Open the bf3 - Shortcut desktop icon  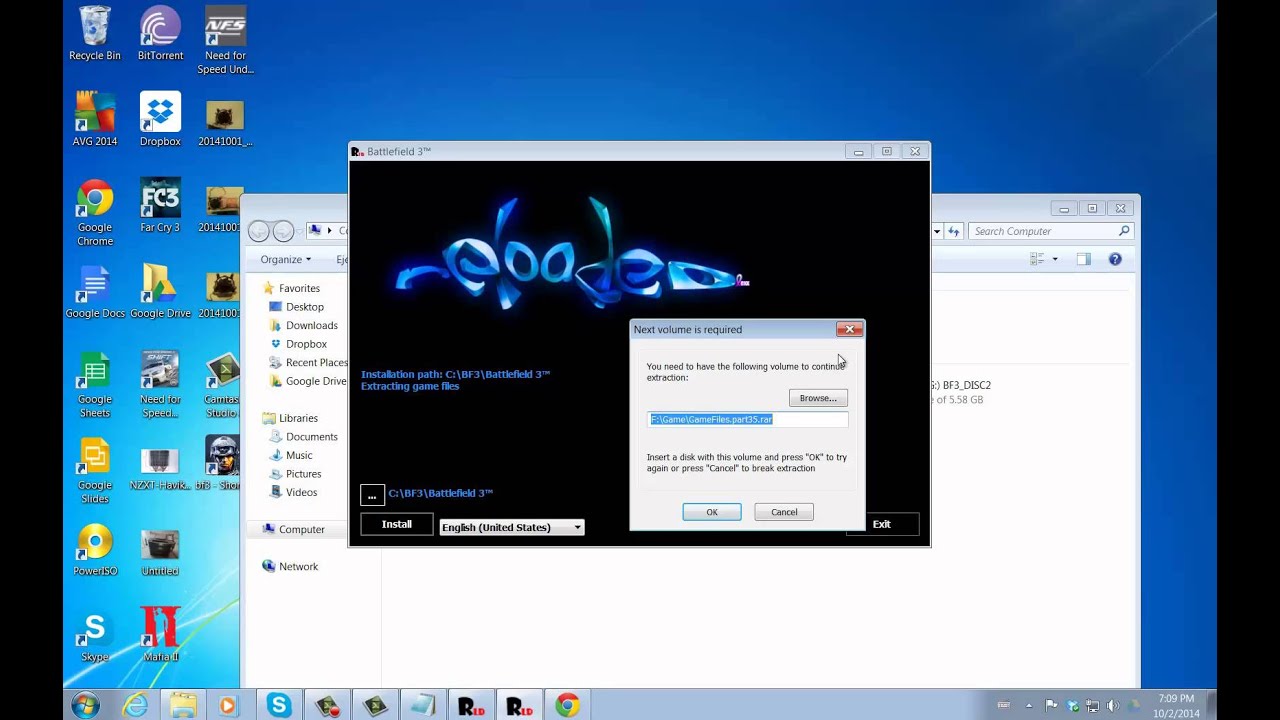220,464
